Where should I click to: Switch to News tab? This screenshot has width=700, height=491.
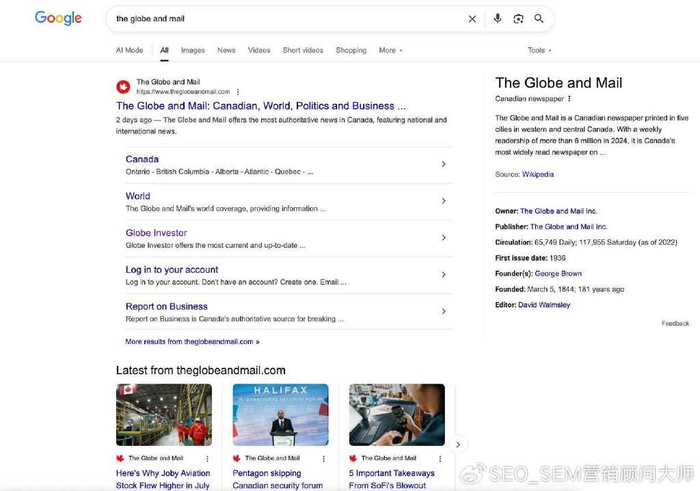tap(226, 50)
